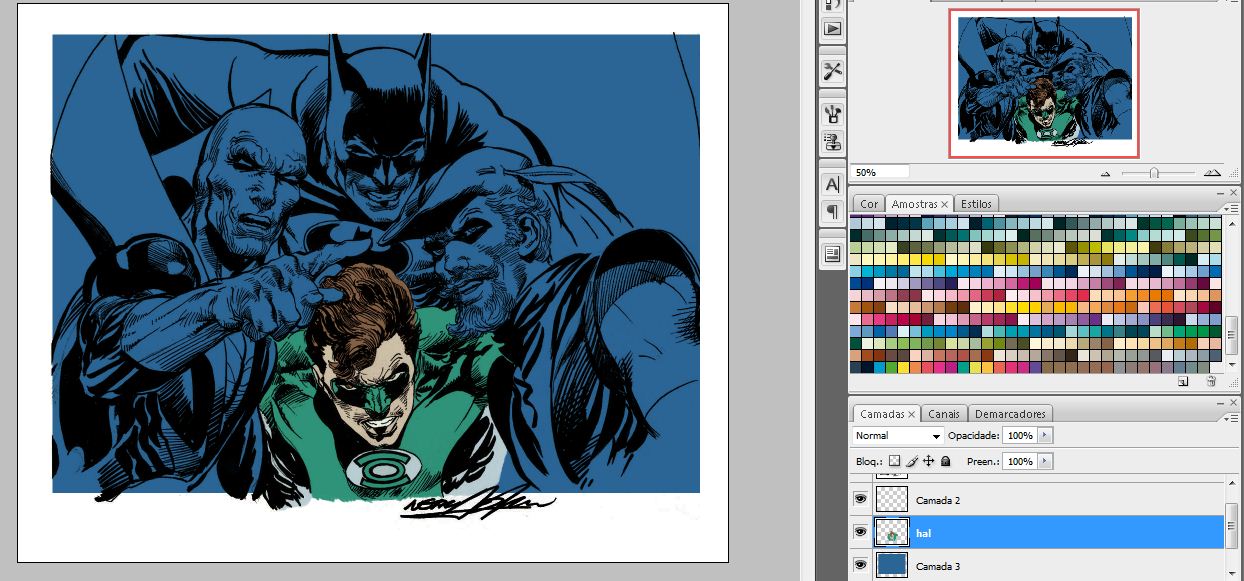1244x581 pixels.
Task: Click the hal layer thumbnail
Action: tap(891, 532)
